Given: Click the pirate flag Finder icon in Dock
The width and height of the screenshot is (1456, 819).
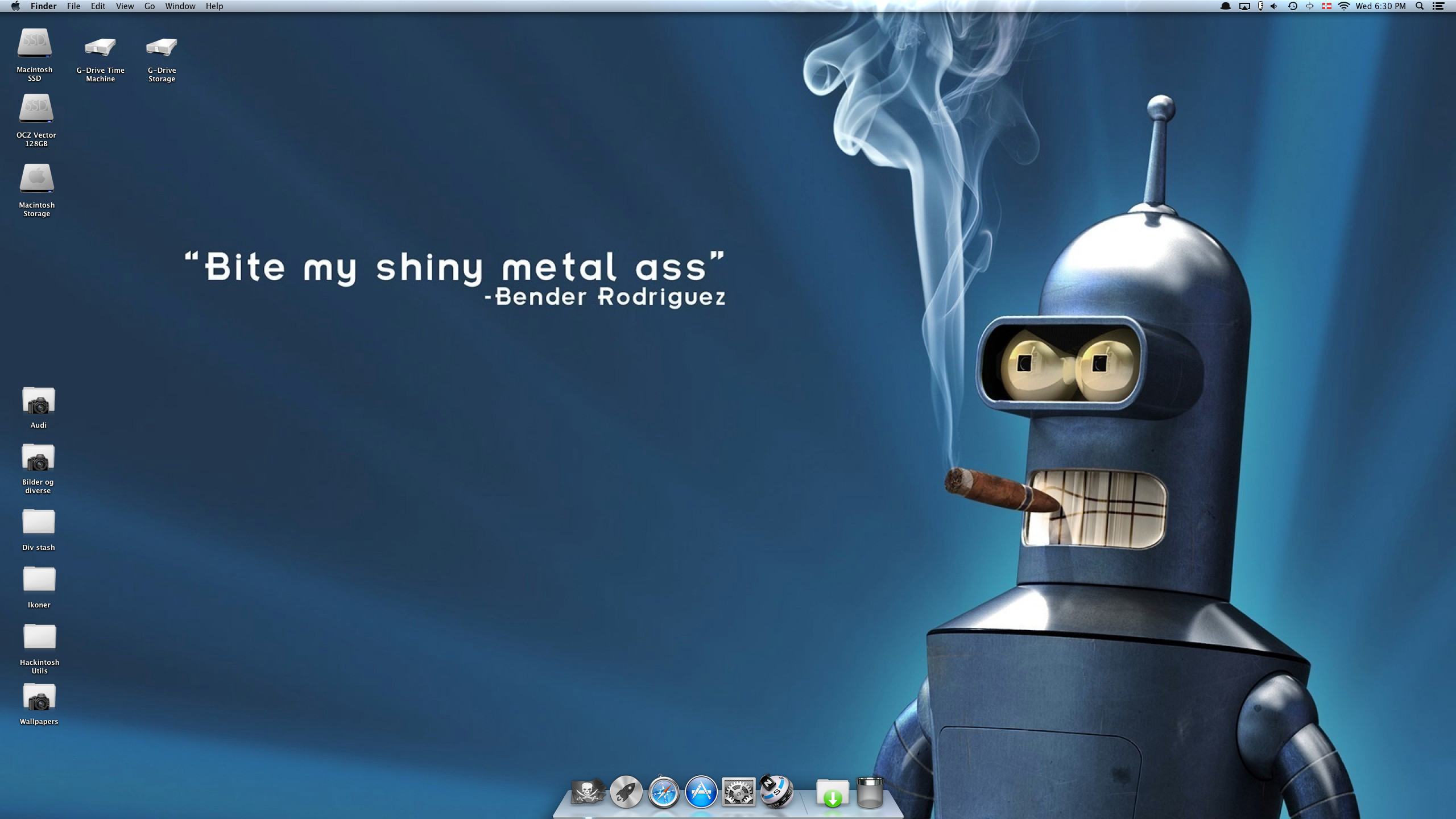Looking at the screenshot, I should tap(588, 792).
